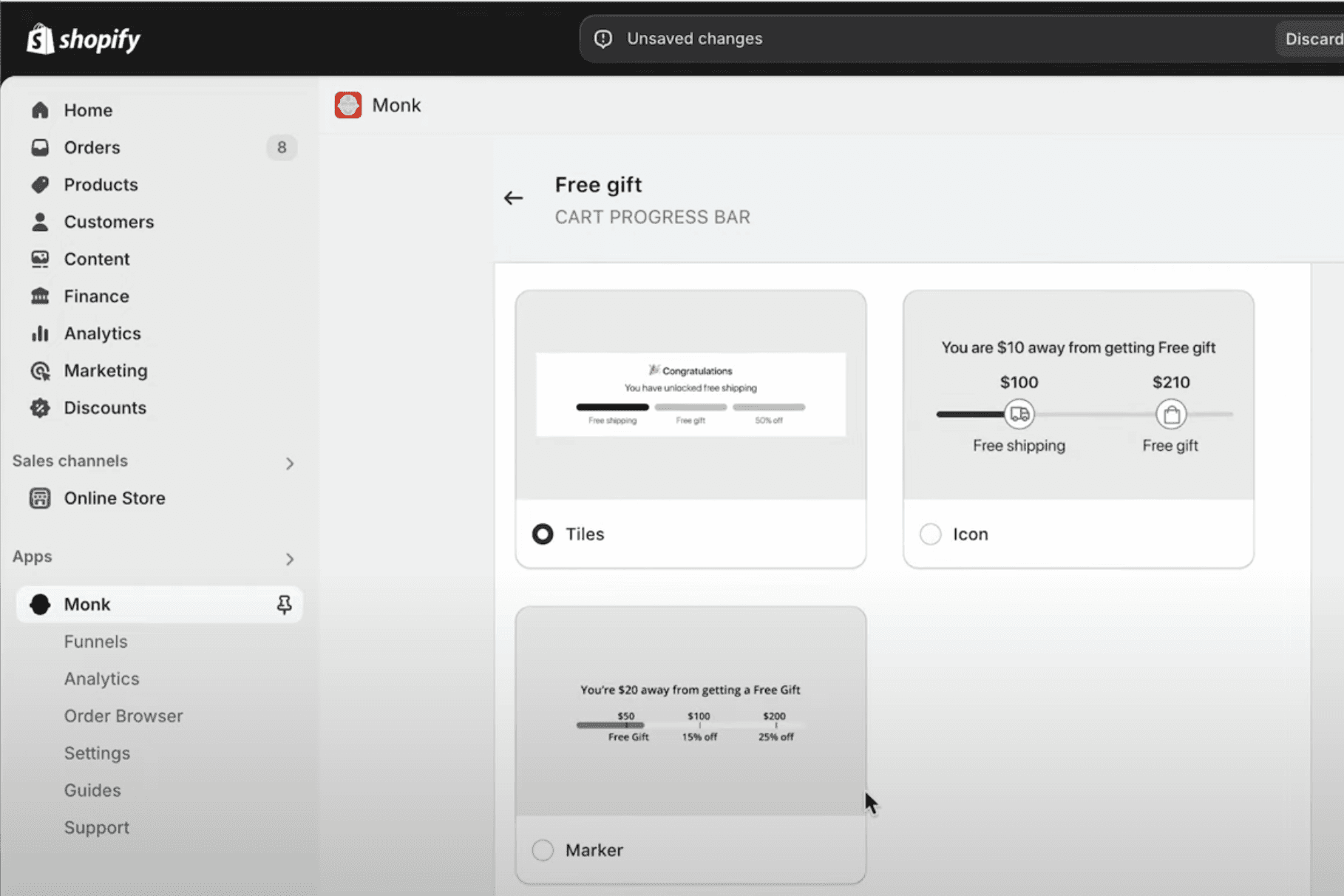
Task: Click the Icon option label
Action: coord(970,534)
